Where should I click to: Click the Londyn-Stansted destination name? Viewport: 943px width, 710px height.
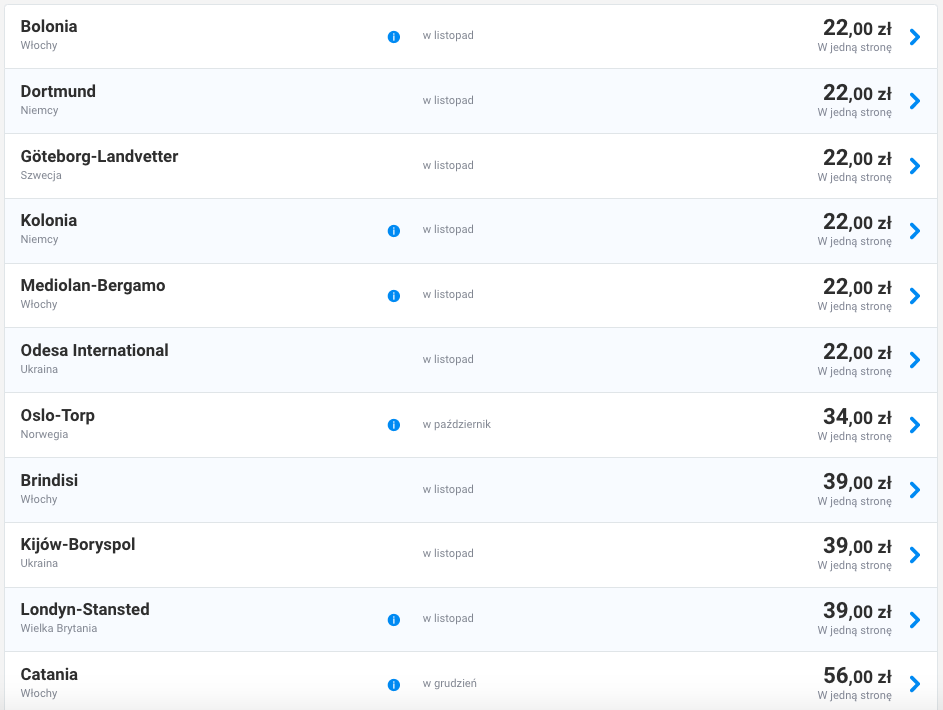point(85,609)
